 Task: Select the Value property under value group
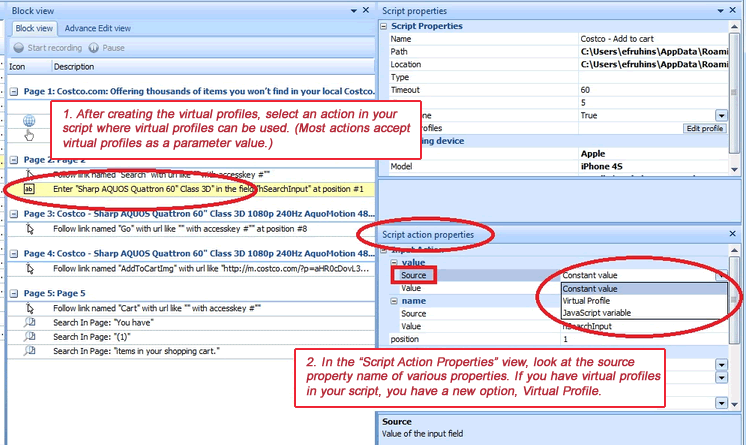click(x=411, y=288)
